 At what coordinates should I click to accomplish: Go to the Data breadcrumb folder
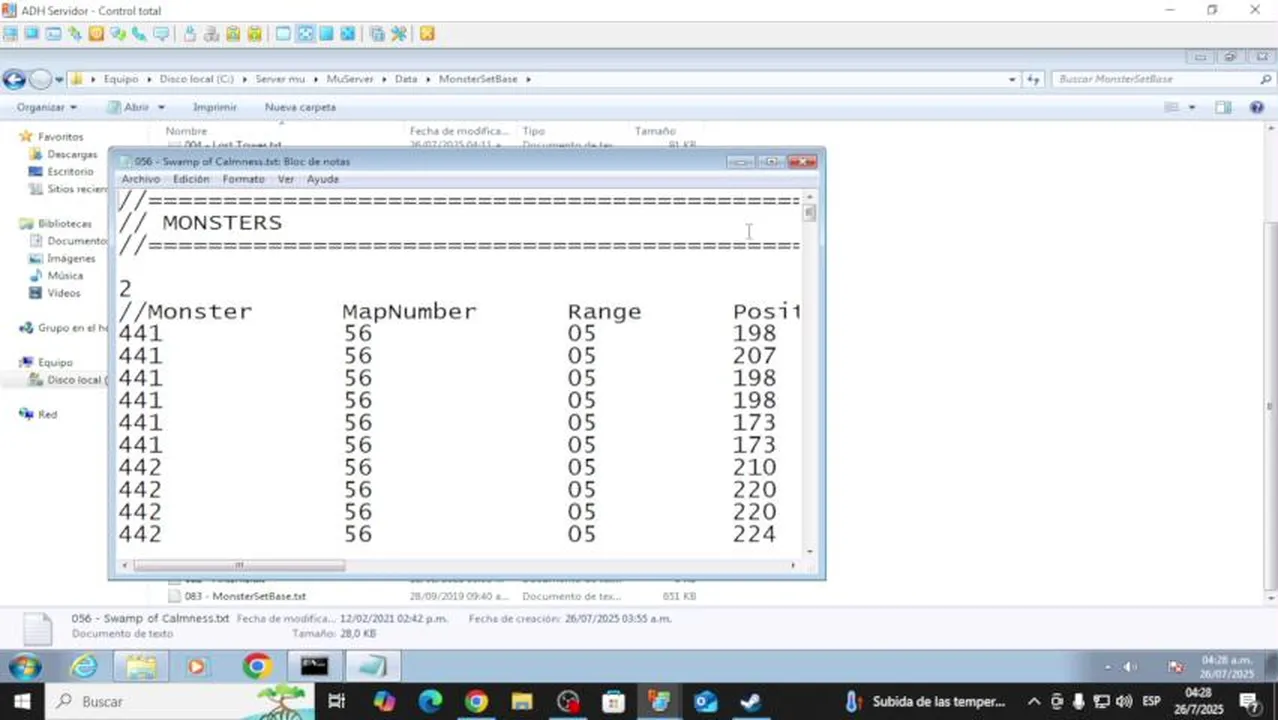(406, 79)
